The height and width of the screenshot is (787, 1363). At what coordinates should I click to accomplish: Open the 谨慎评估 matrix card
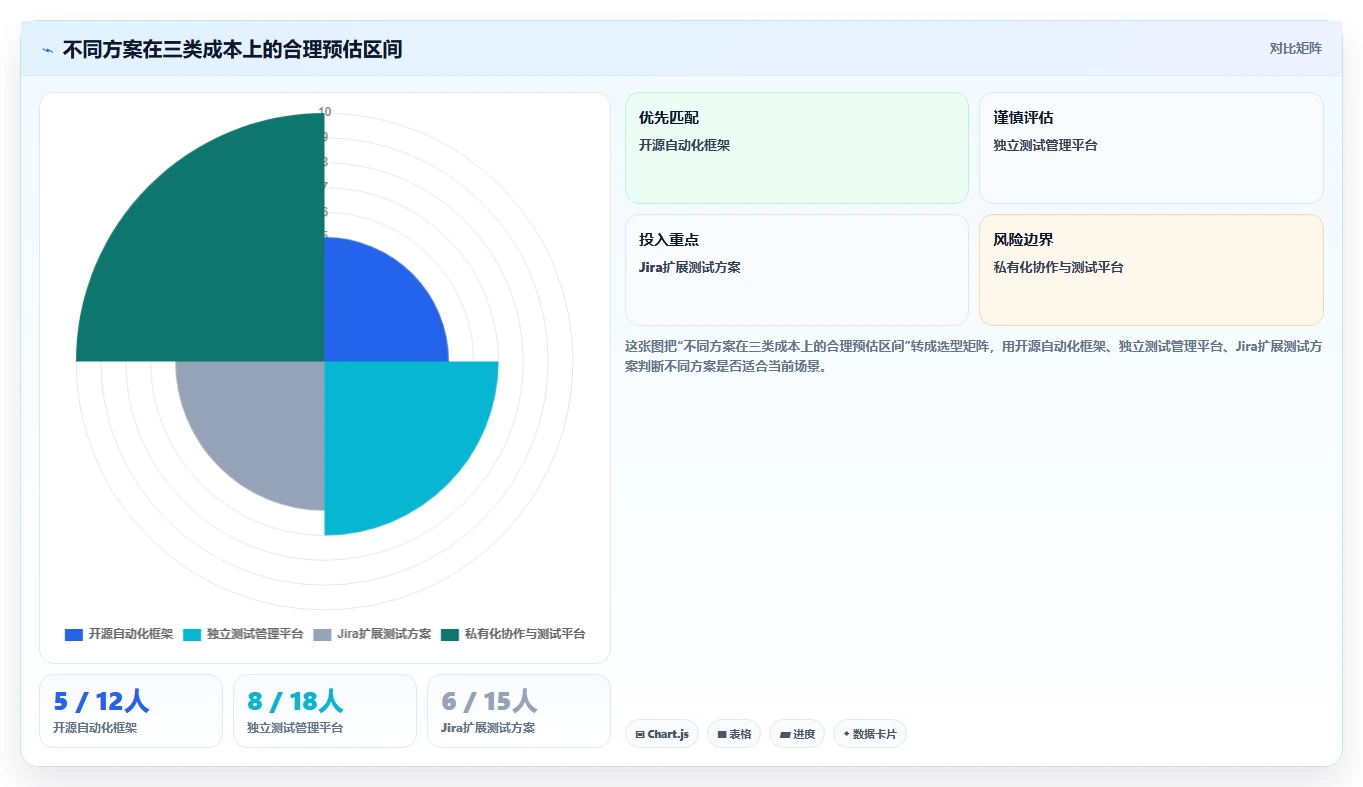pyautogui.click(x=1151, y=148)
